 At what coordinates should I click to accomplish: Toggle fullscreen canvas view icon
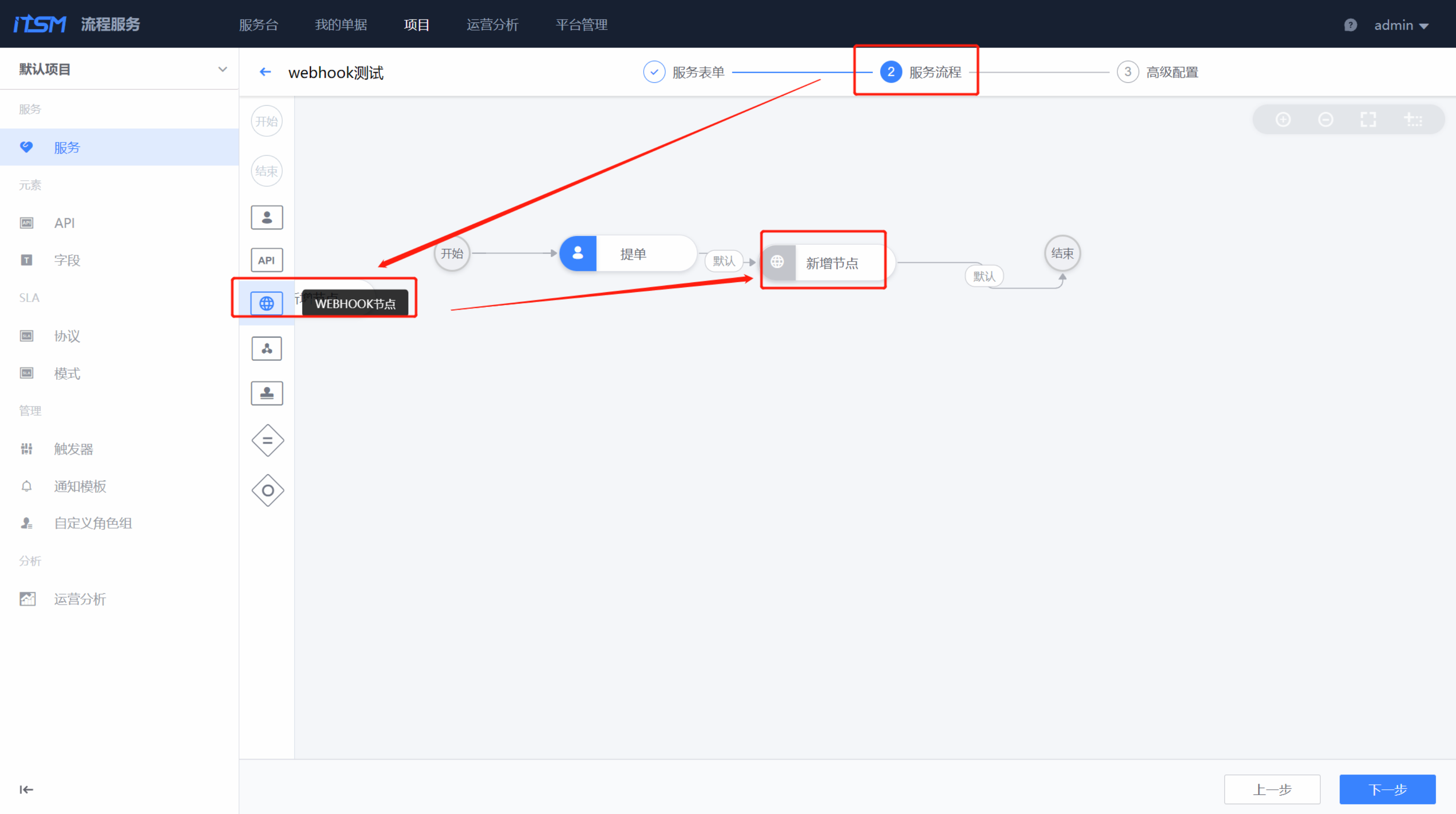[x=1368, y=120]
